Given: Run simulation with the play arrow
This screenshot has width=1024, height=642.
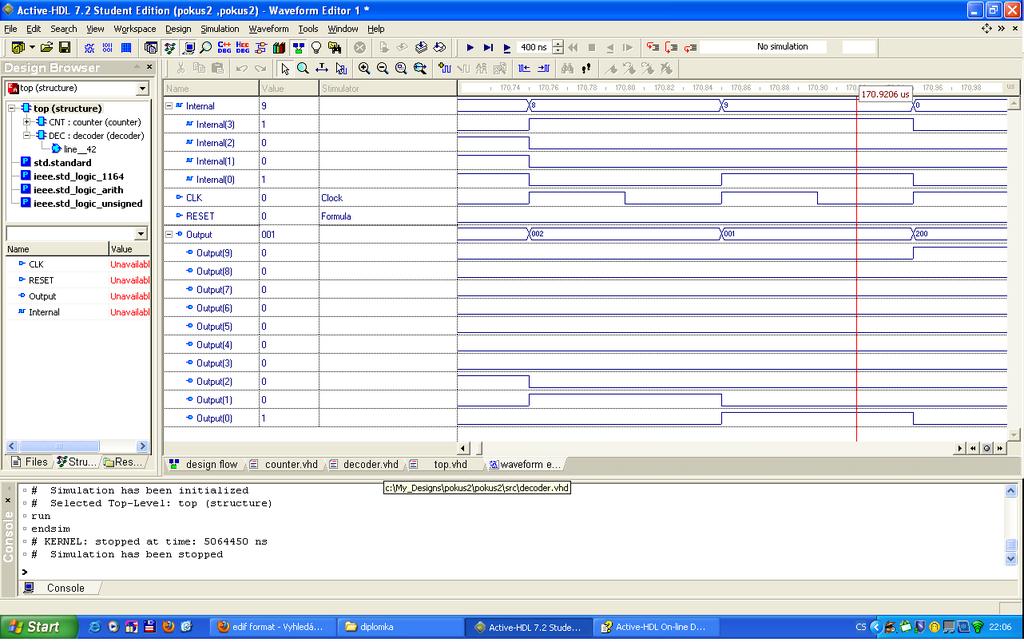Looking at the screenshot, I should (470, 47).
